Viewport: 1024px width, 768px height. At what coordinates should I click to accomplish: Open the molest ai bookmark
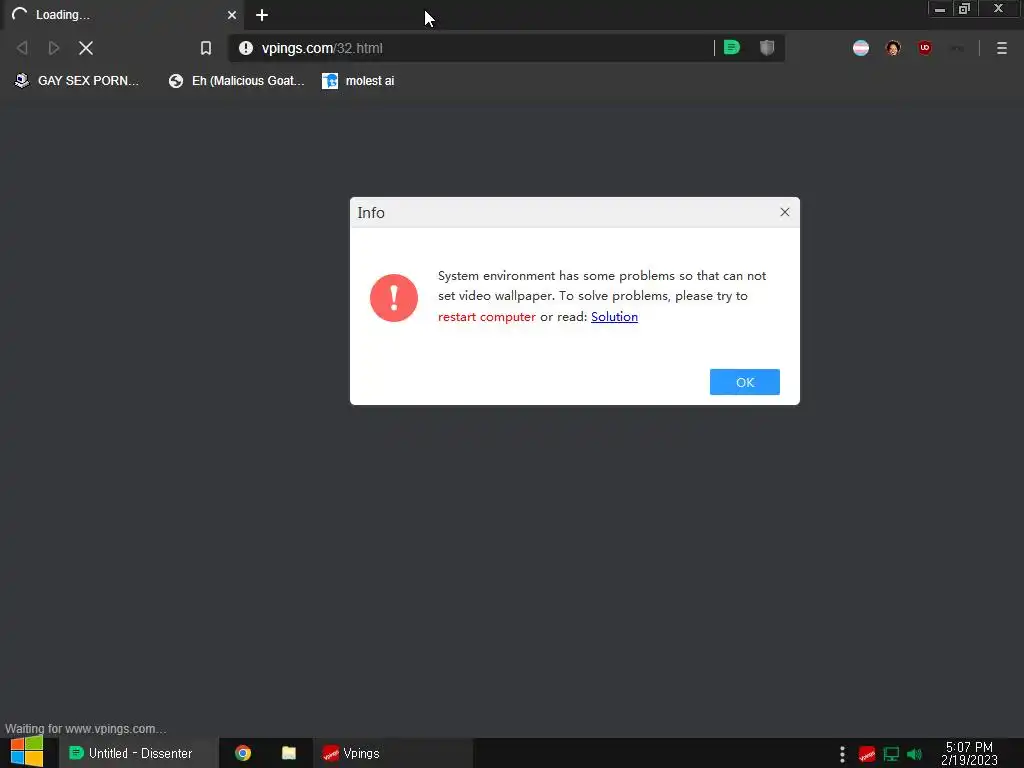click(x=359, y=80)
